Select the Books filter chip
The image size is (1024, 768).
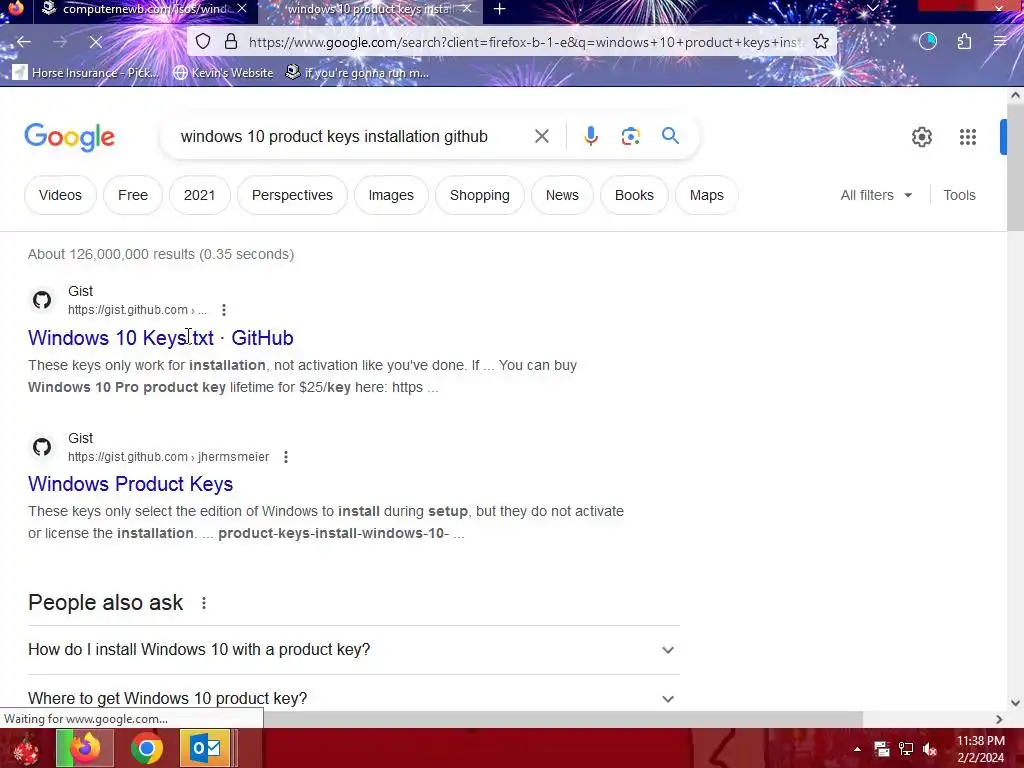(x=633, y=195)
